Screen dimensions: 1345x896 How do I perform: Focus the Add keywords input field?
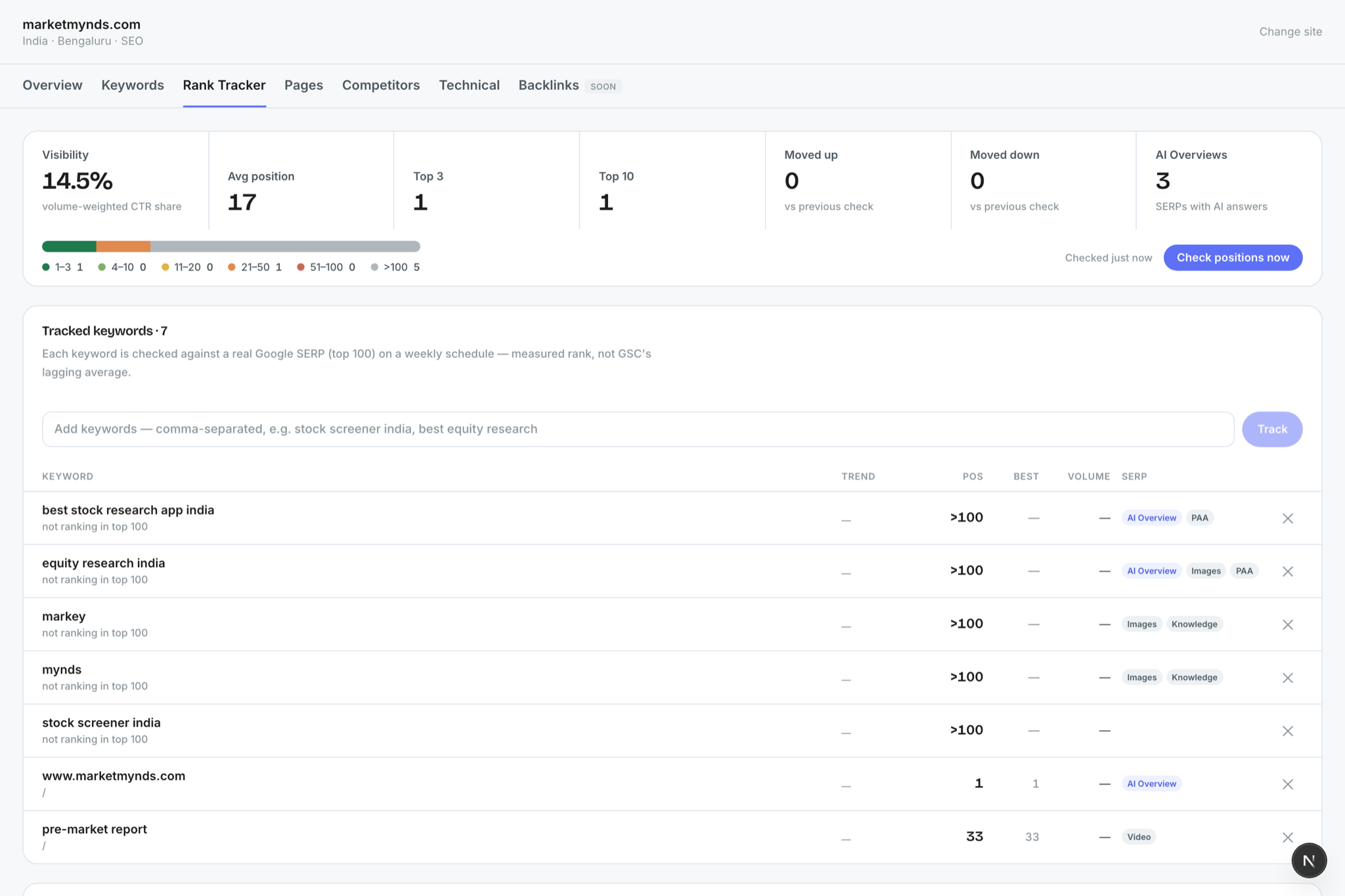tap(638, 429)
